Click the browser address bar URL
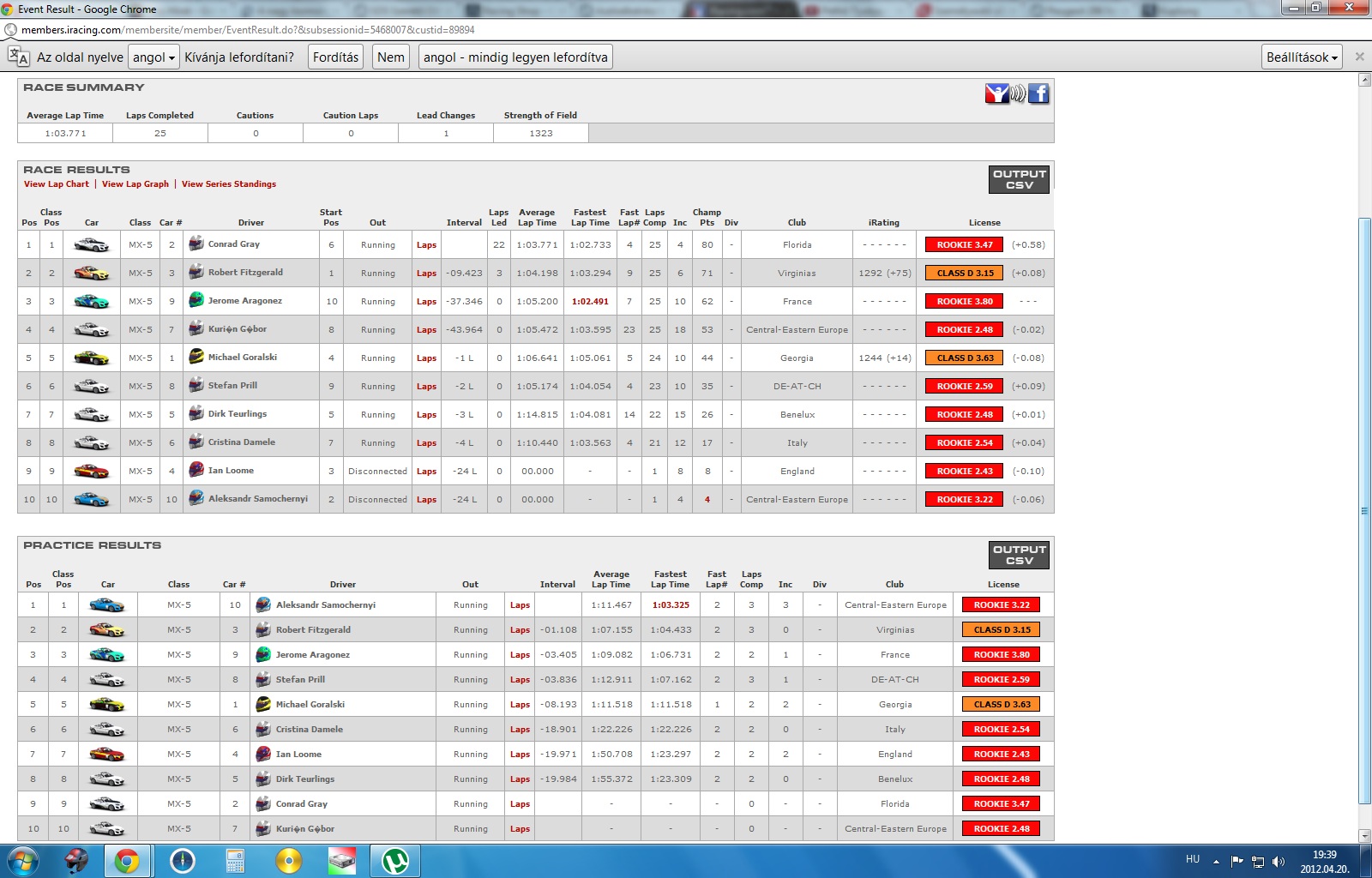This screenshot has height=878, width=1372. pyautogui.click(x=248, y=29)
